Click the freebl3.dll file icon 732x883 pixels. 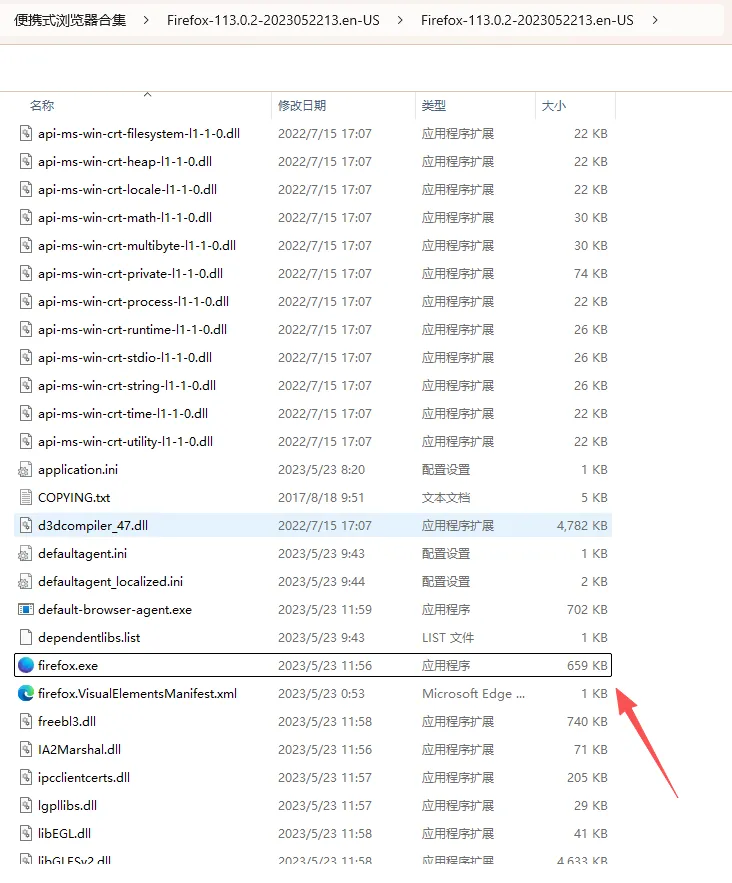click(x=26, y=721)
